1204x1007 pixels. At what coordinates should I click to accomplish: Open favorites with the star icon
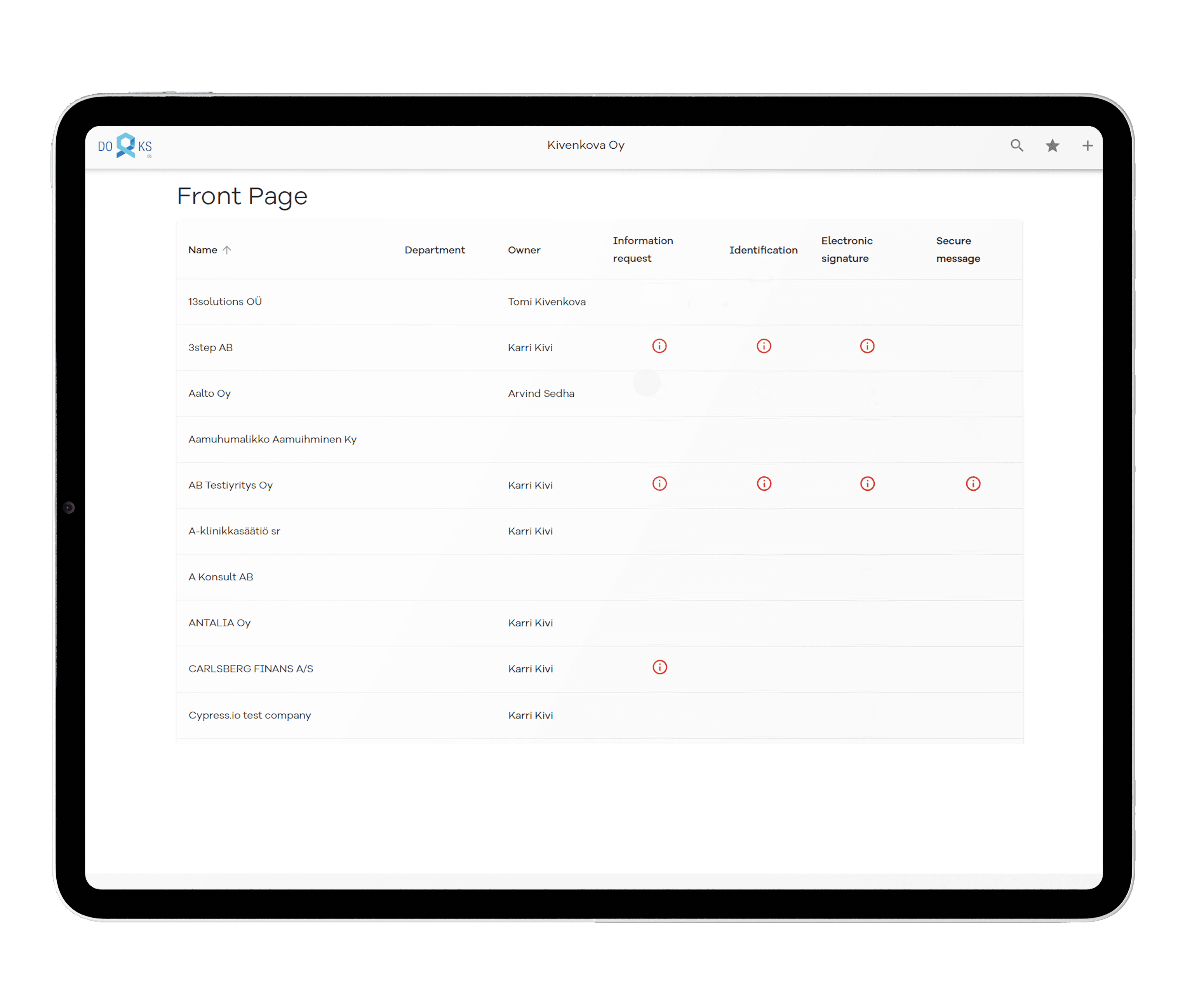coord(1052,146)
